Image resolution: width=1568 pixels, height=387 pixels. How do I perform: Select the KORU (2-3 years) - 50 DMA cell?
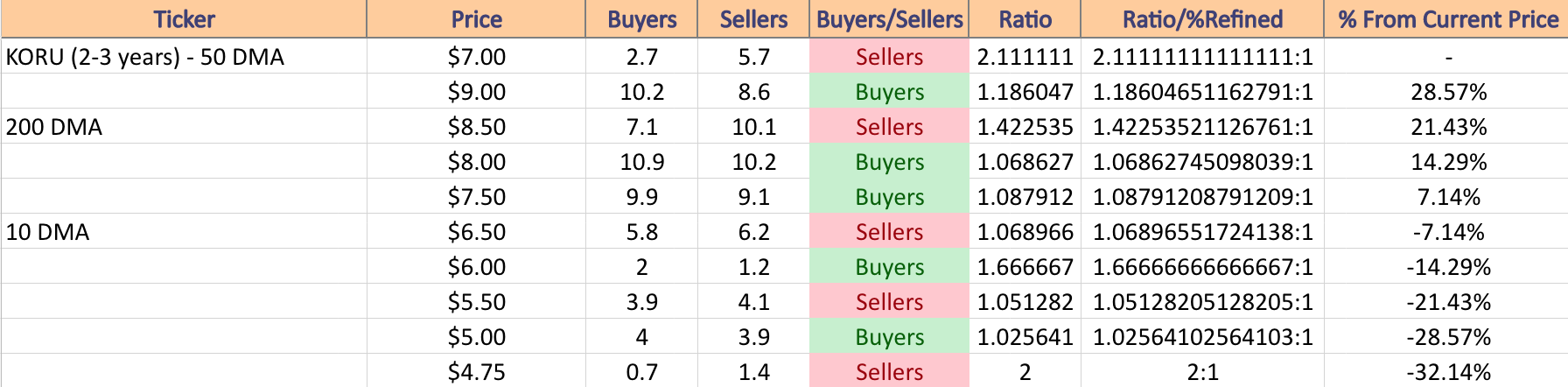click(184, 57)
